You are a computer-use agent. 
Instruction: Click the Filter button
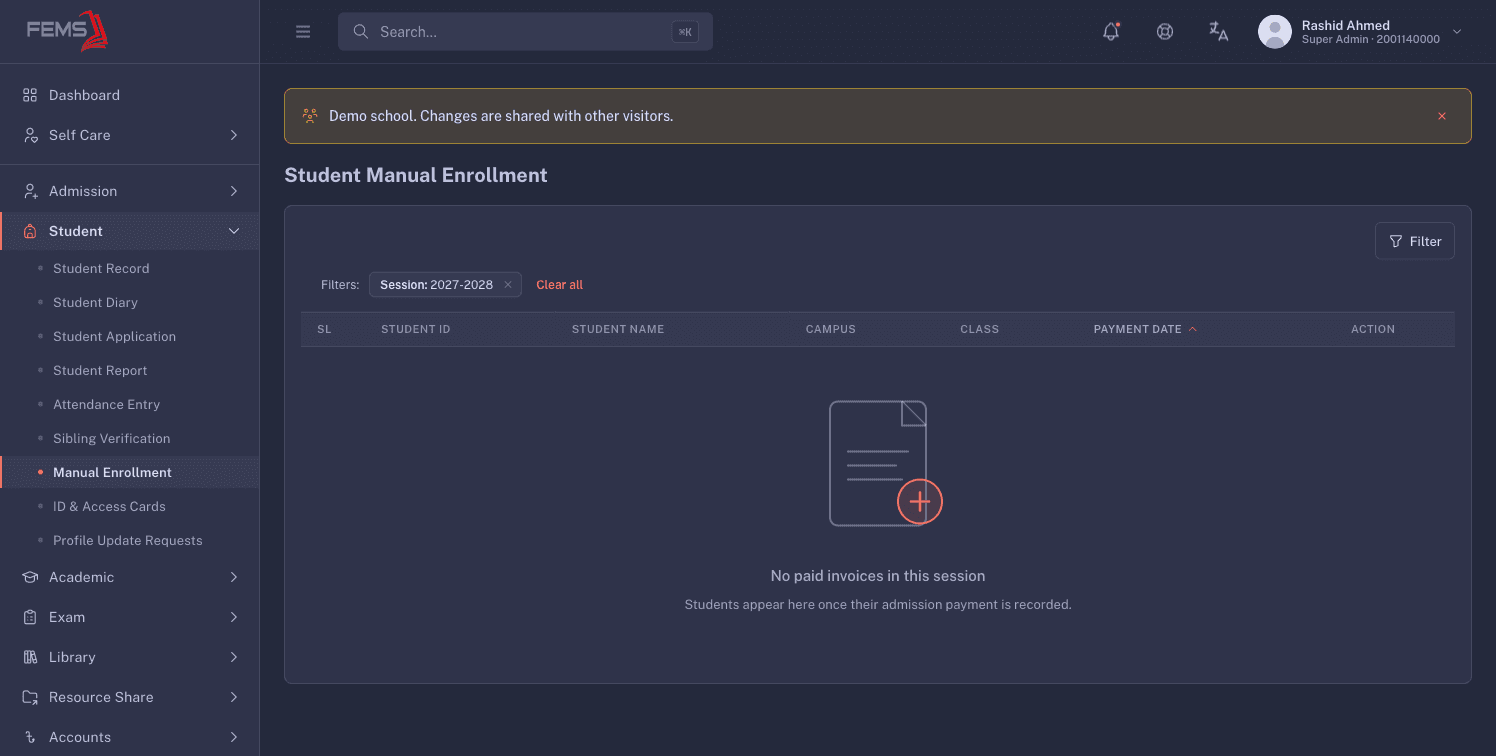1415,241
